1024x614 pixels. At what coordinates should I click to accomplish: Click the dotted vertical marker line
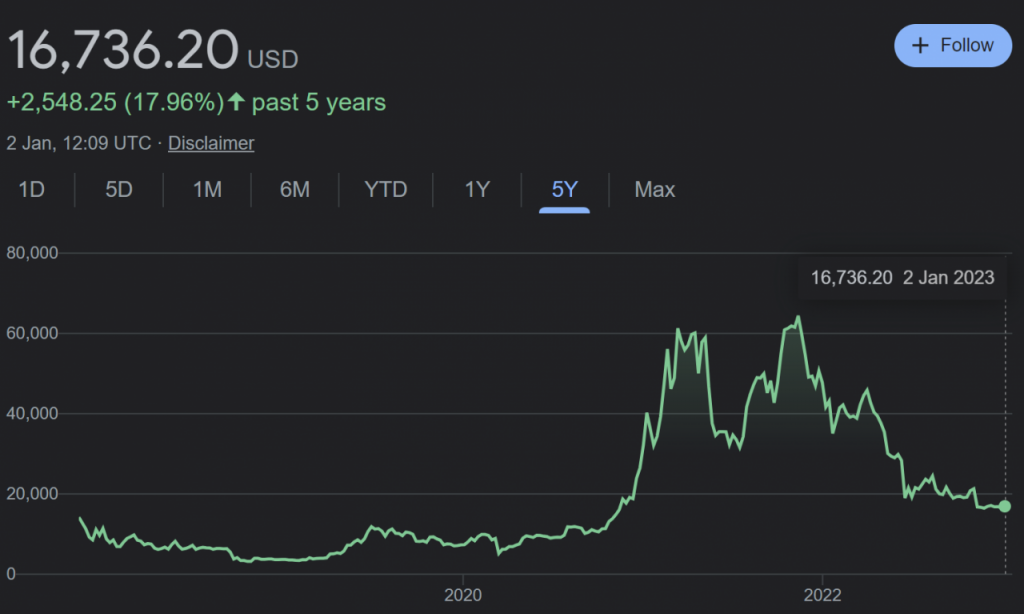pyautogui.click(x=1003, y=400)
